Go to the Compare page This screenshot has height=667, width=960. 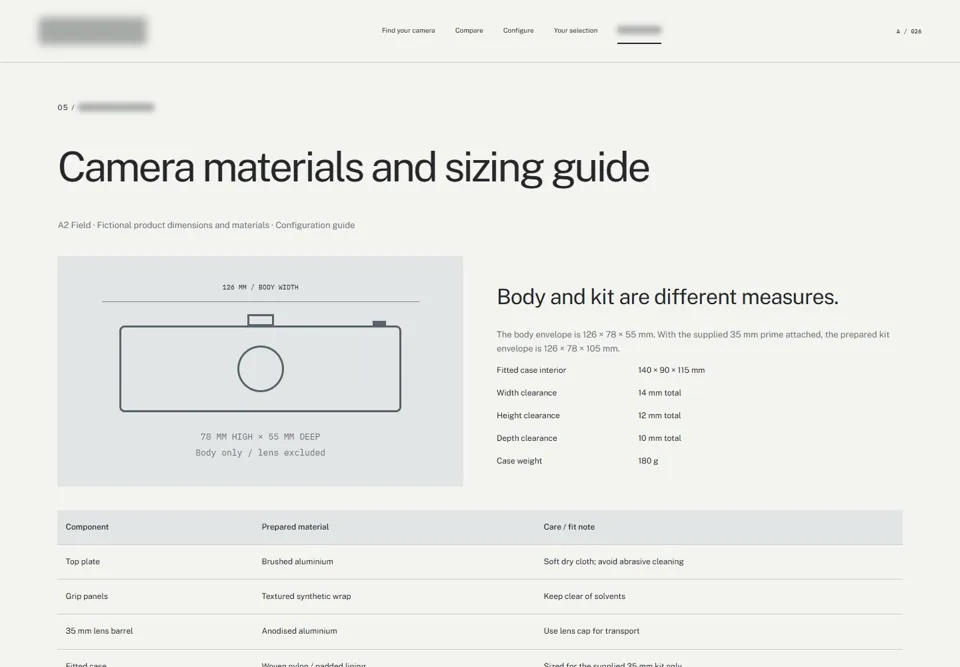pyautogui.click(x=469, y=31)
